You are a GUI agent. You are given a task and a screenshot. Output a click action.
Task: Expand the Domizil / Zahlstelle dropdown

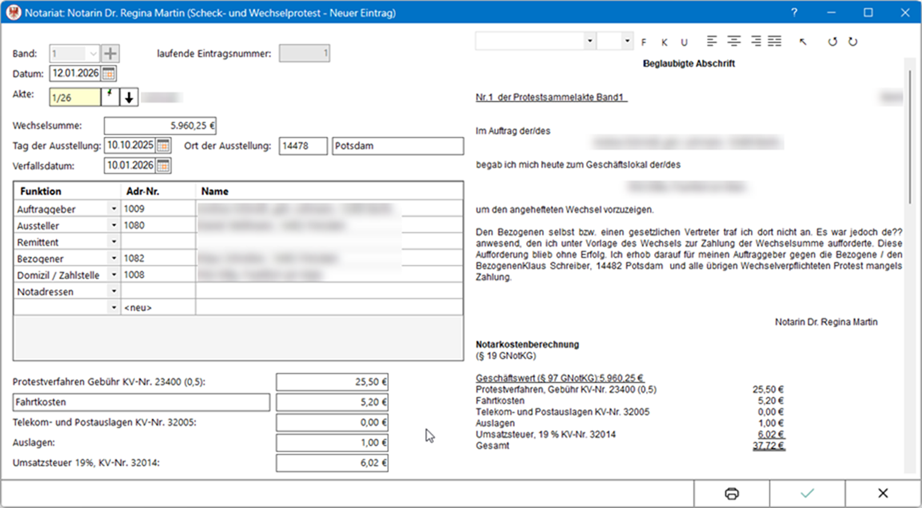coord(113,275)
